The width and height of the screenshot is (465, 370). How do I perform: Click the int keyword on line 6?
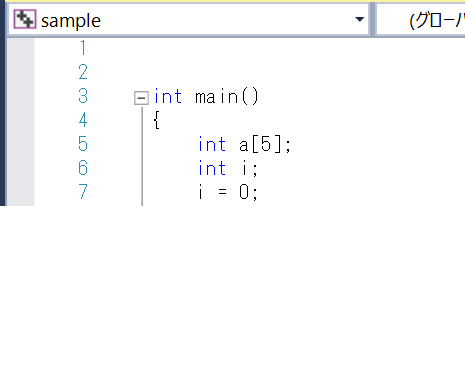pyautogui.click(x=212, y=168)
